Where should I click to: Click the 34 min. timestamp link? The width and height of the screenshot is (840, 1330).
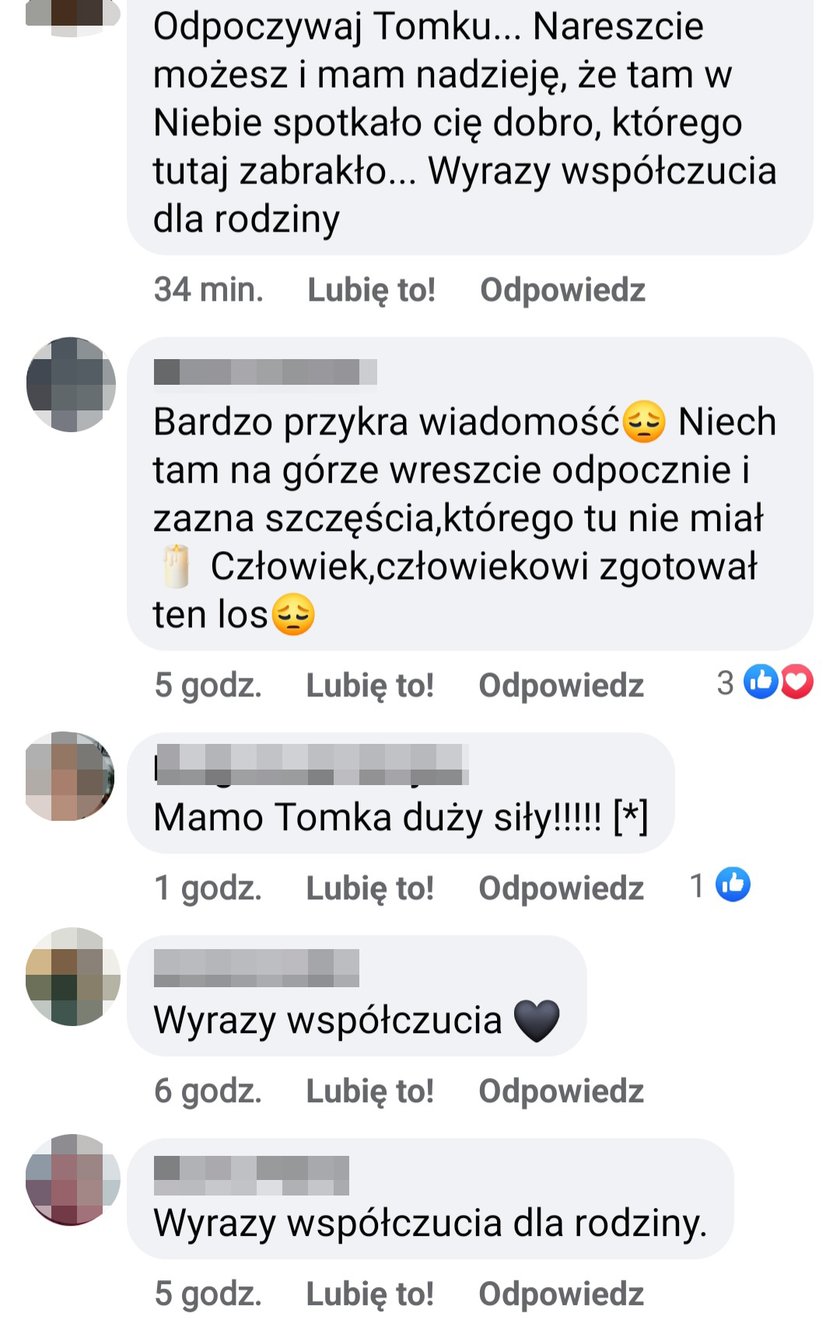point(209,290)
